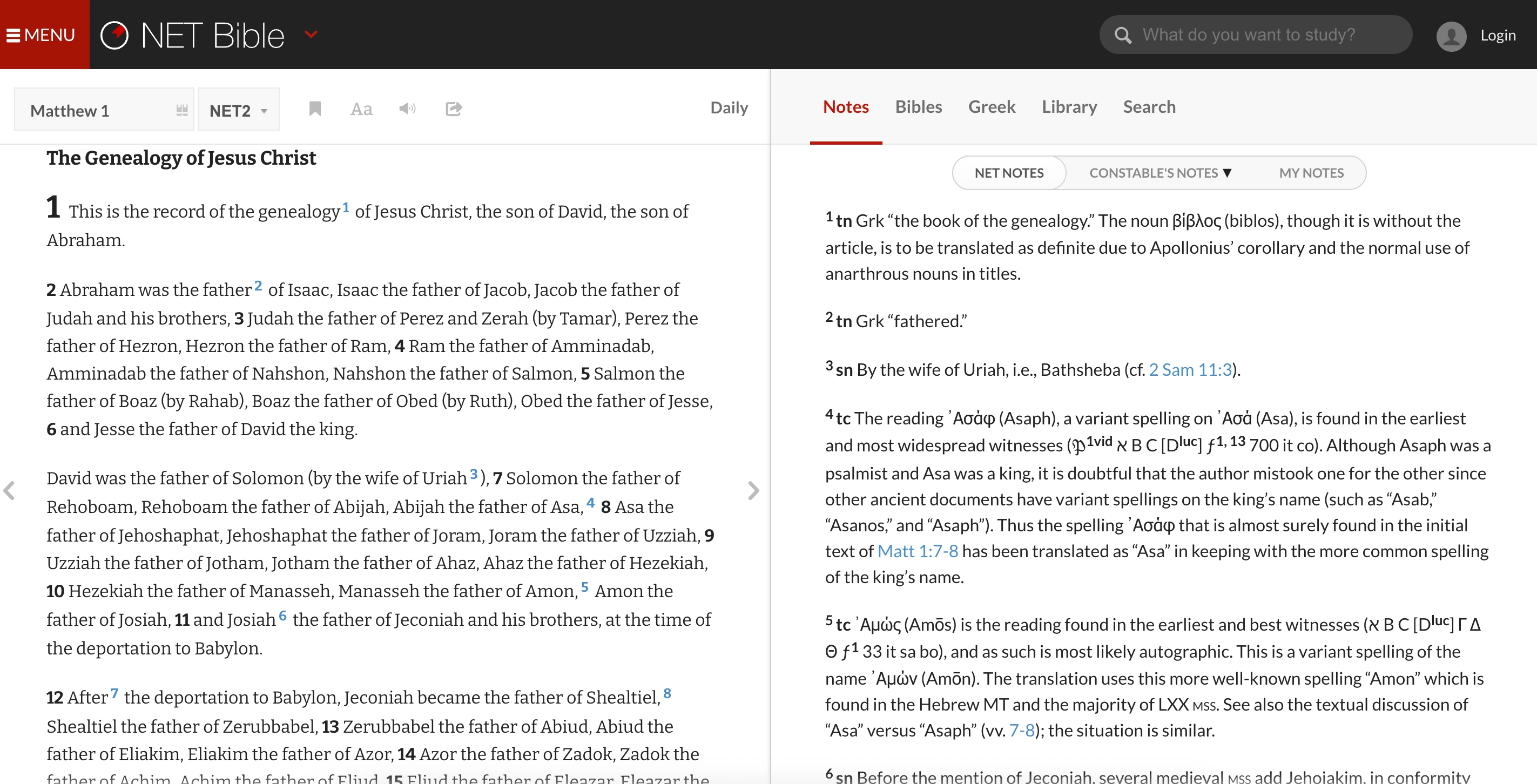Click verse number 12 before 'After'
The width and height of the screenshot is (1537, 784).
tap(55, 698)
